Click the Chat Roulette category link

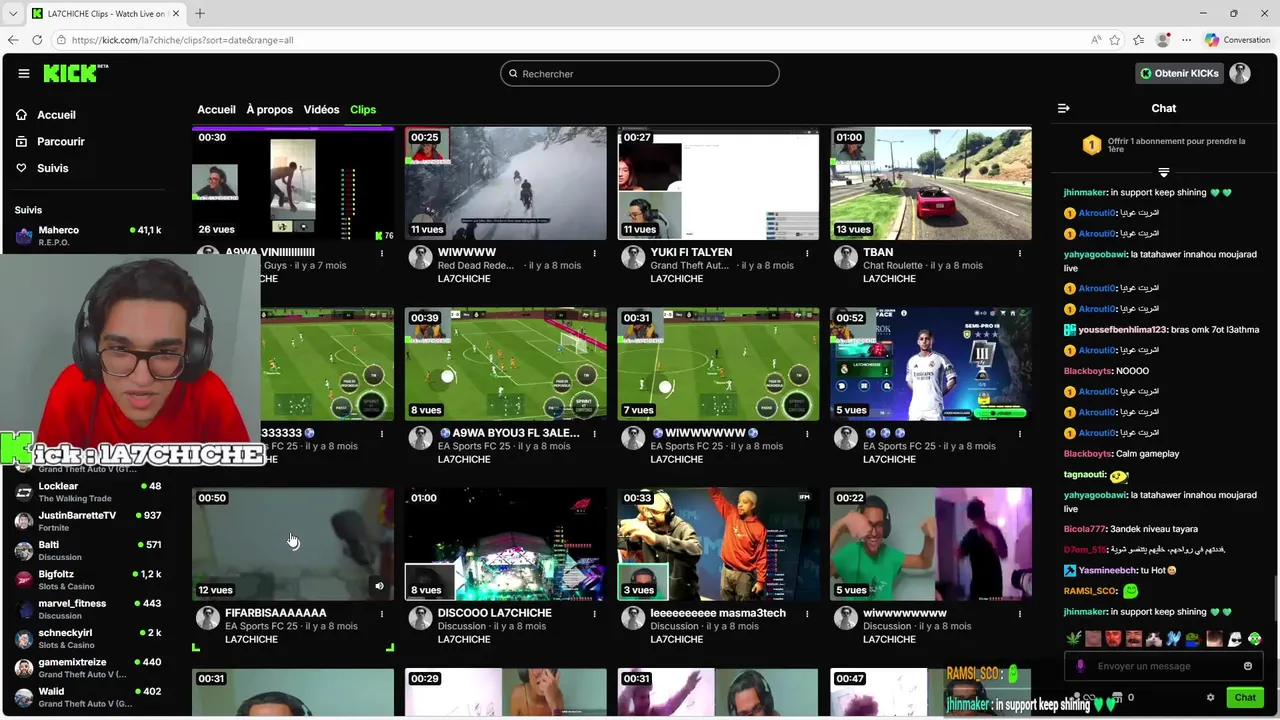point(894,266)
